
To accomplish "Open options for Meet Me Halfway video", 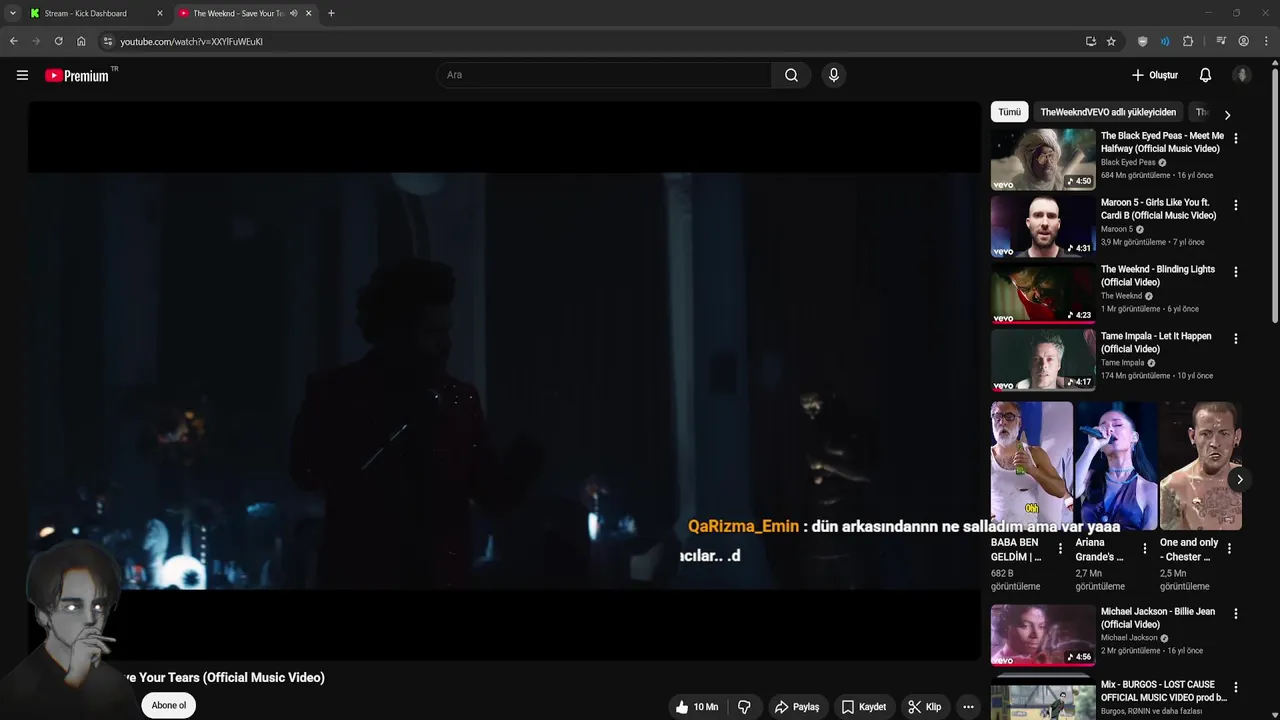I will tap(1236, 139).
